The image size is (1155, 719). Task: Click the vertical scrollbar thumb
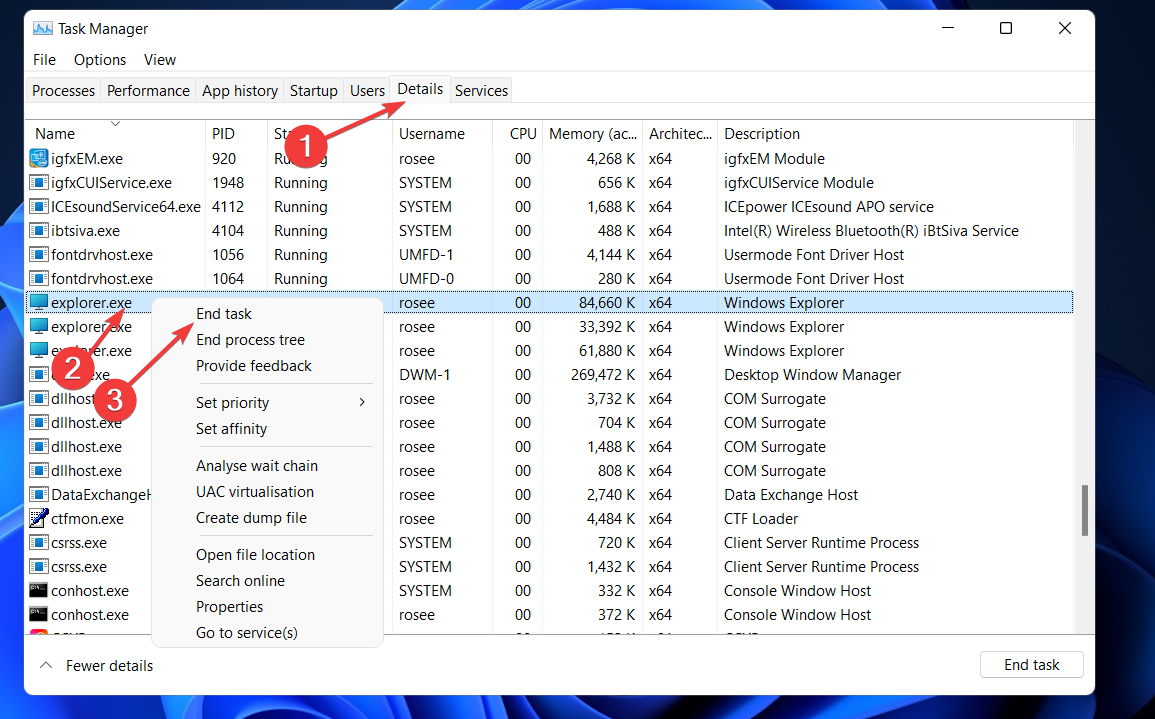(1085, 510)
